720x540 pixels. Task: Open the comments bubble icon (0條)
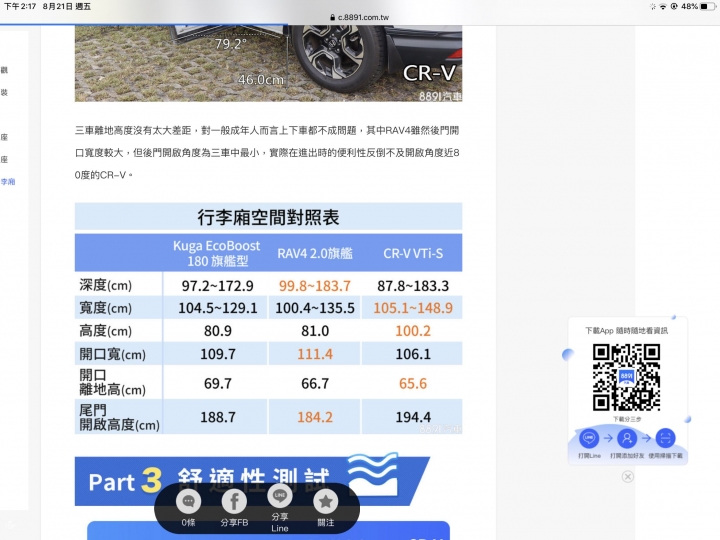[188, 501]
